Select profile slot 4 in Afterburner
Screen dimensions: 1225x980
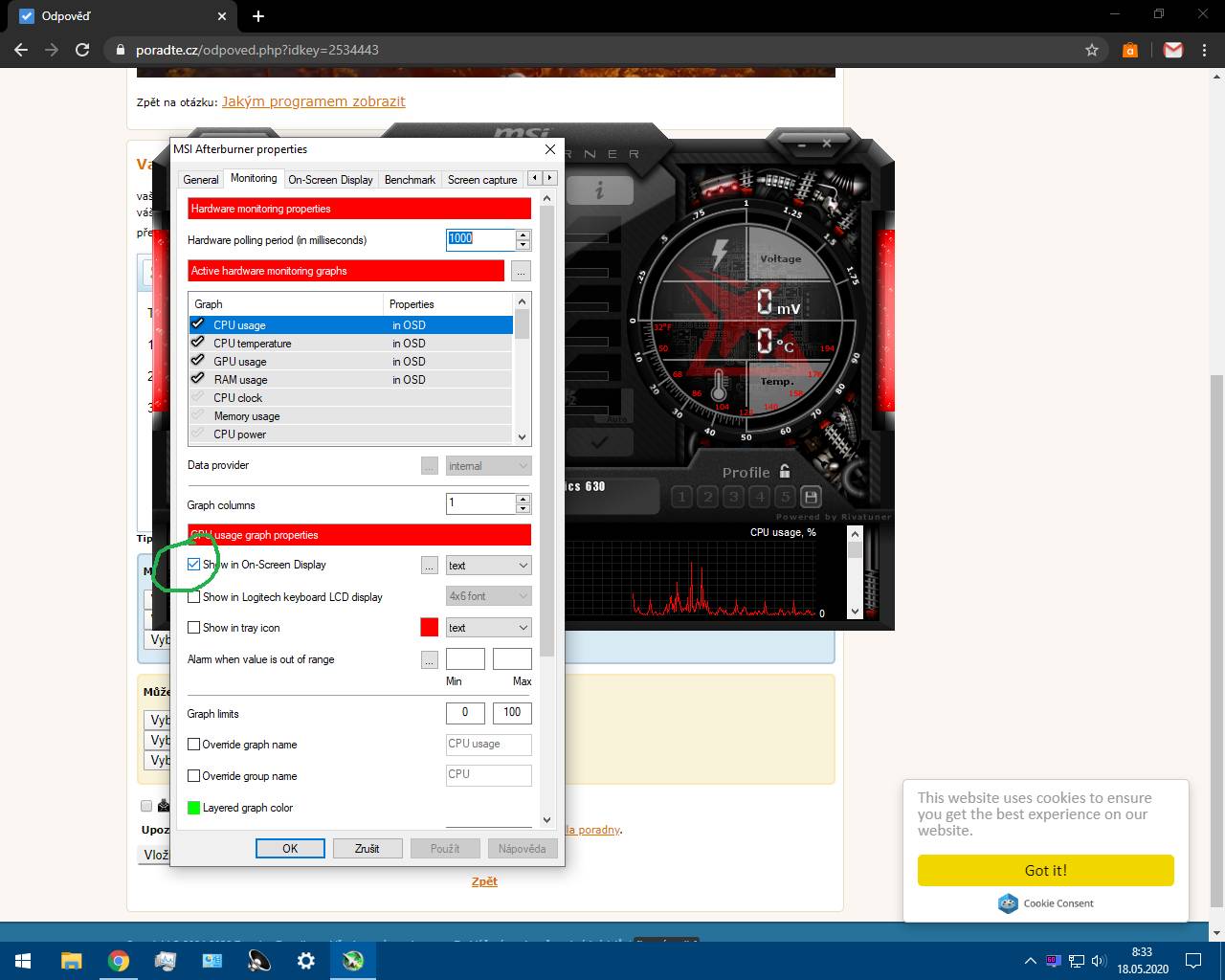click(x=760, y=497)
